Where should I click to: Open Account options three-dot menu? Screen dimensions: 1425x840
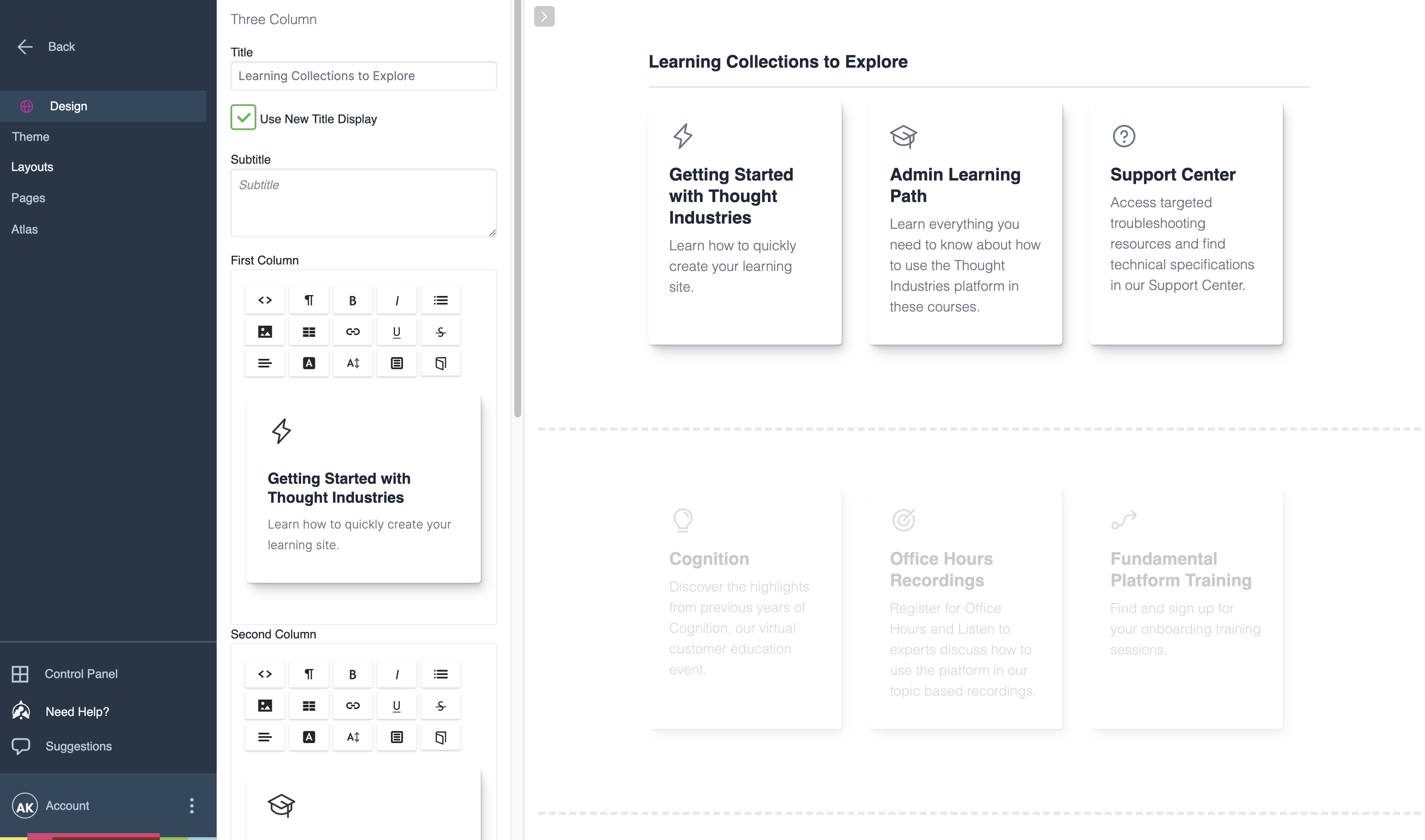[192, 806]
